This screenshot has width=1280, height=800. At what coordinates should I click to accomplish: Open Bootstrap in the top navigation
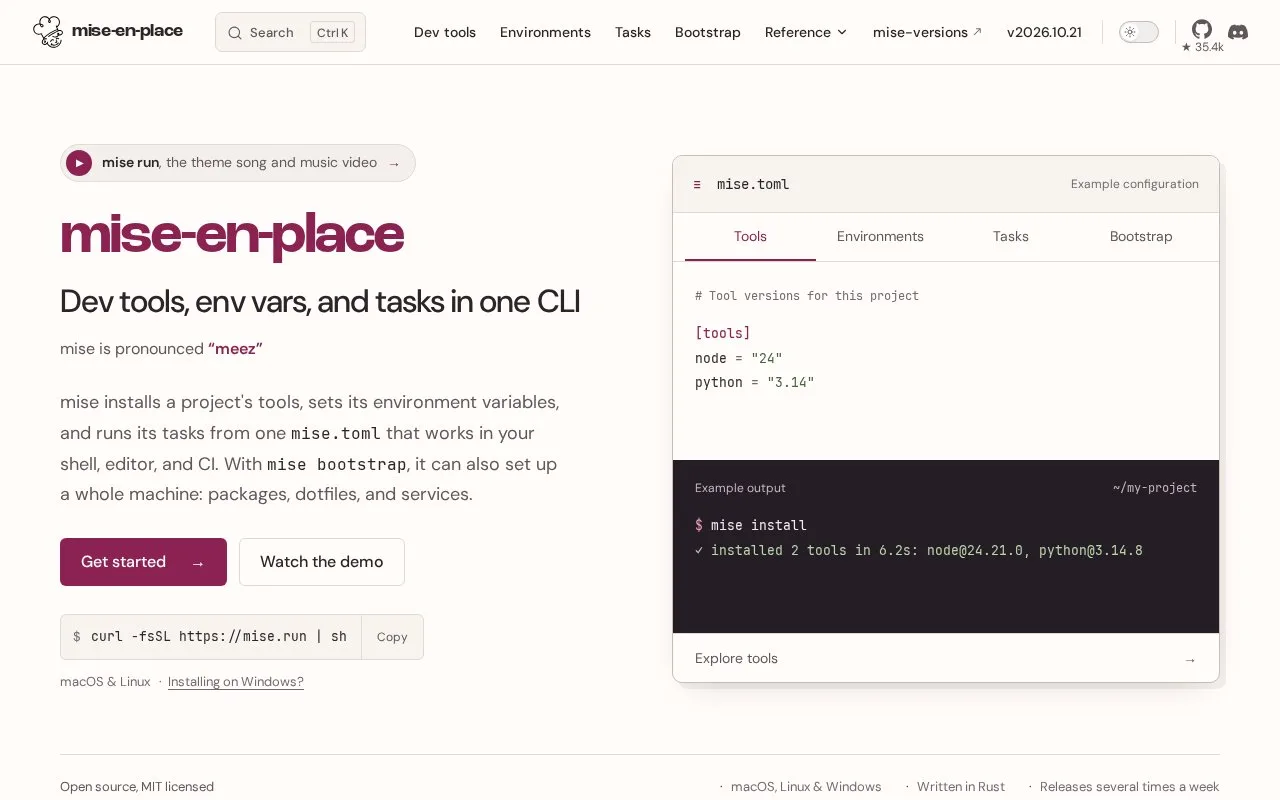click(x=708, y=32)
